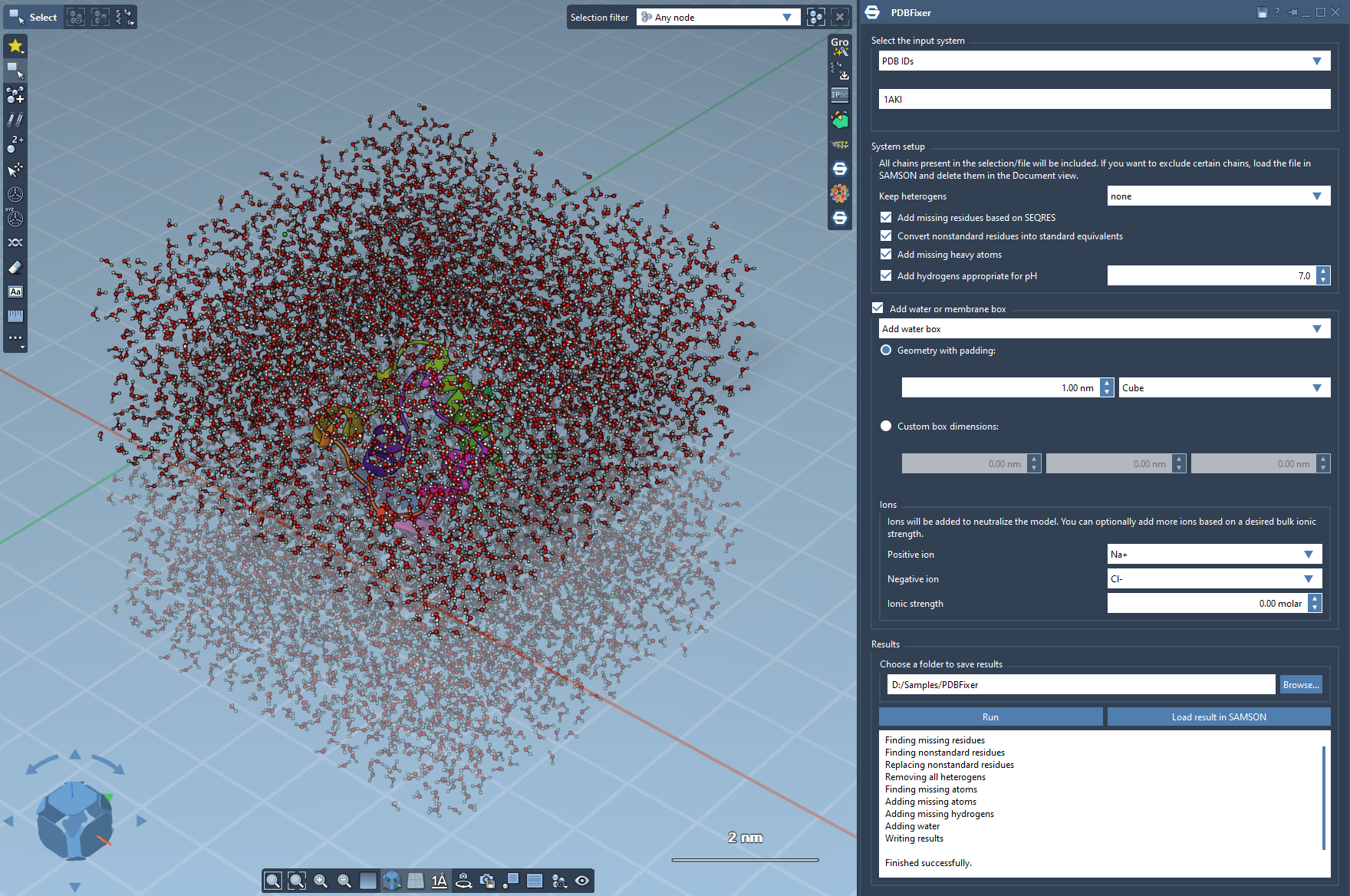The height and width of the screenshot is (896, 1350).
Task: Click the Run button
Action: pyautogui.click(x=990, y=717)
